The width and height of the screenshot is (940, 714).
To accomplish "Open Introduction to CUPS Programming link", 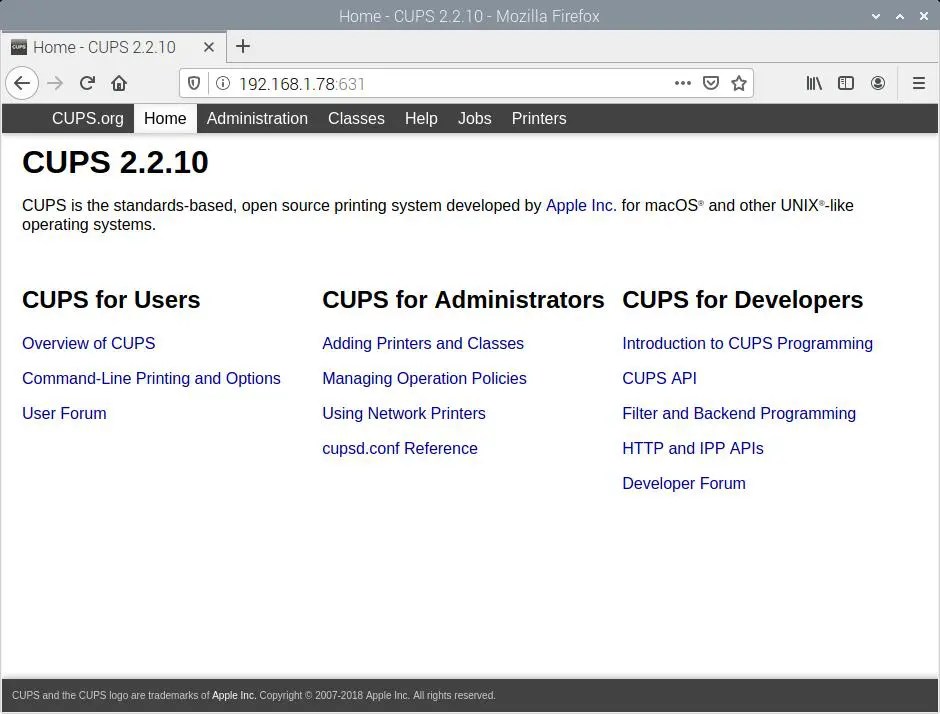I will coord(748,344).
